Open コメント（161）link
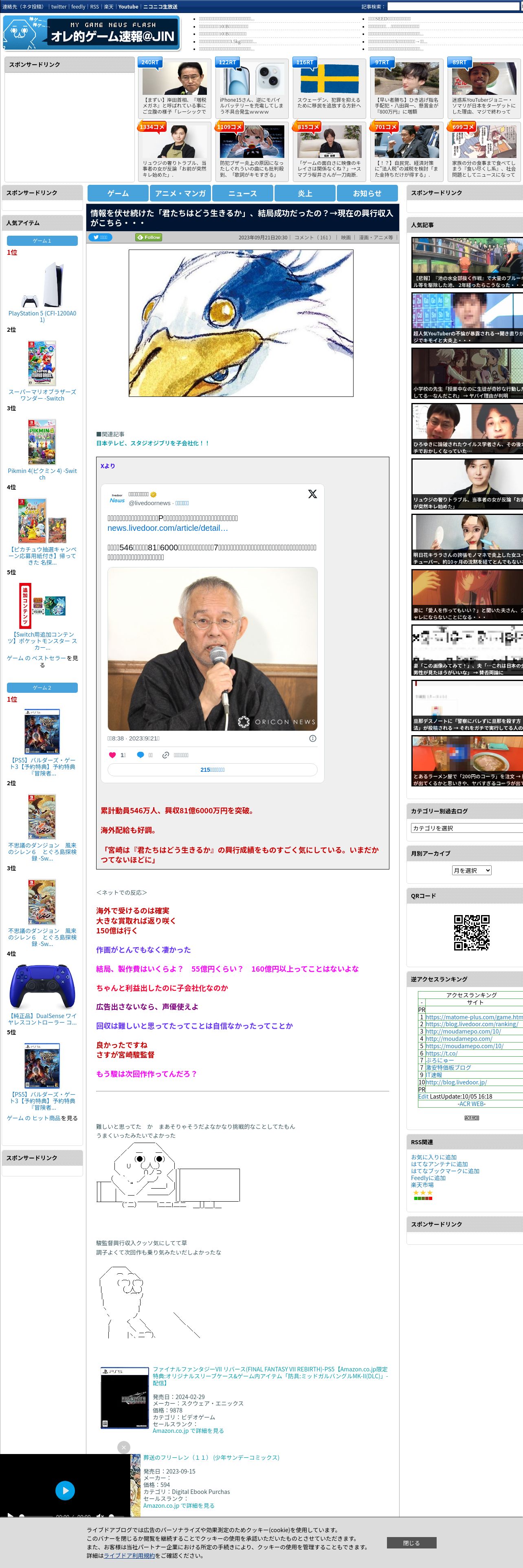This screenshot has height=1568, width=523. [313, 237]
